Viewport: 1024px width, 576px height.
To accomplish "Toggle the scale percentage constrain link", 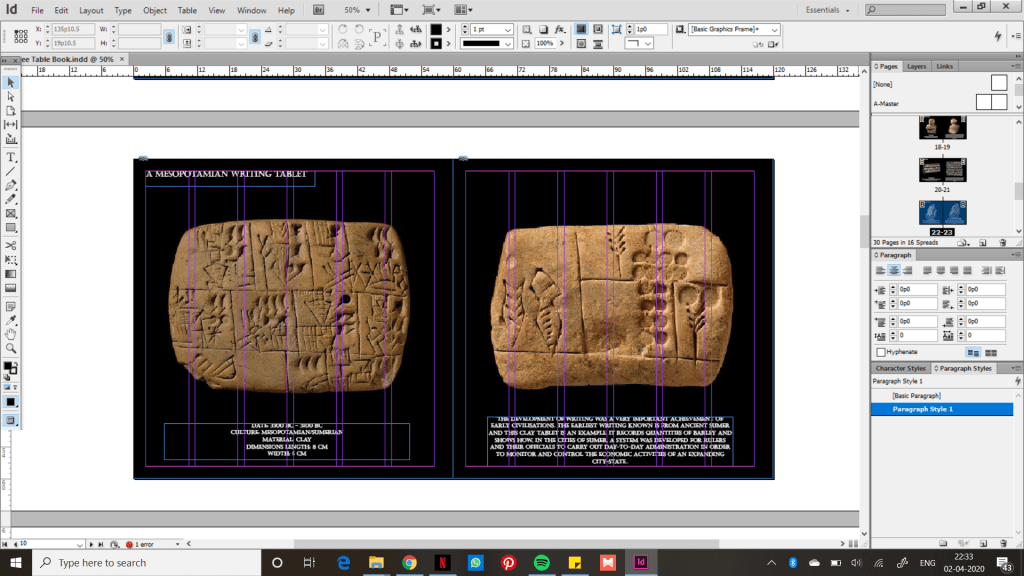I will tap(256, 37).
